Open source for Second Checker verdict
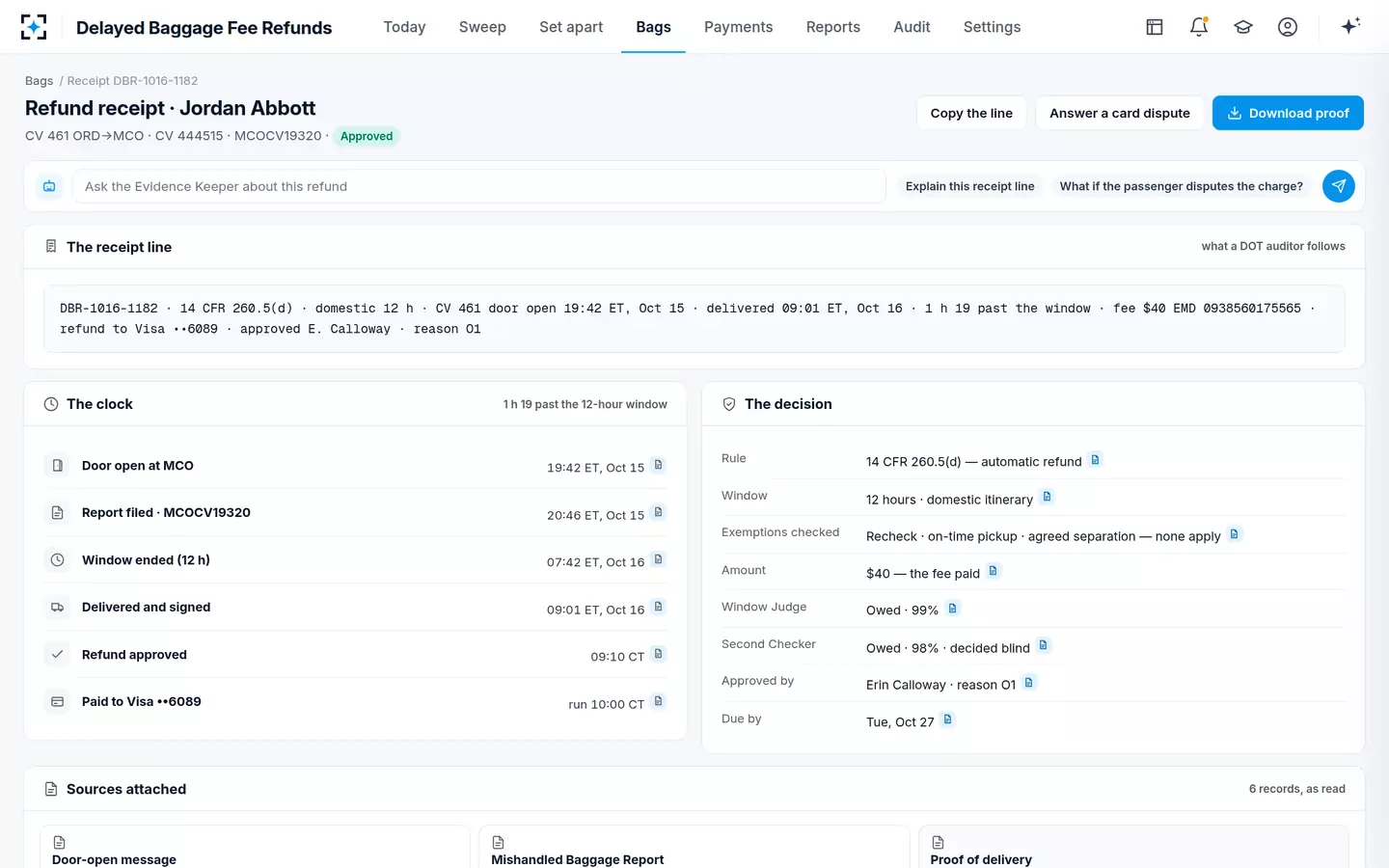The height and width of the screenshot is (868, 1389). [x=1044, y=645]
